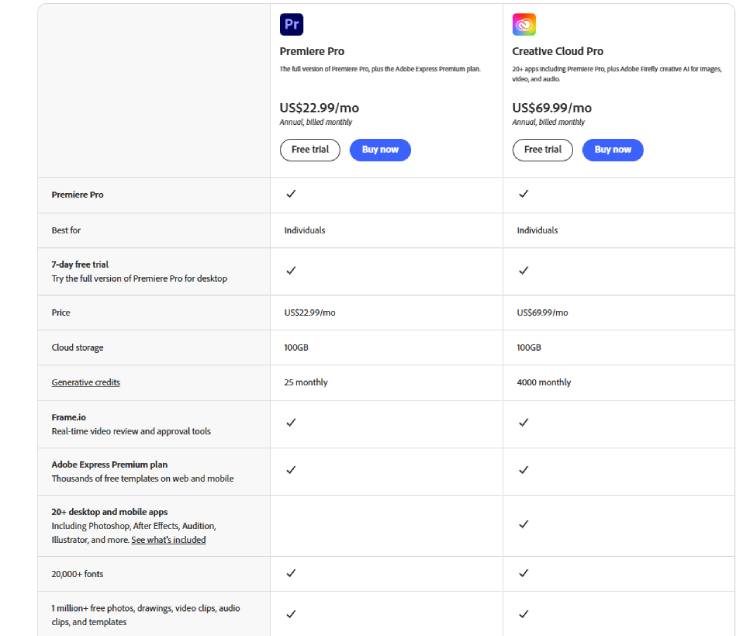The image size is (750, 636).
Task: Click the Creative Cloud Pro logo icon
Action: point(524,24)
